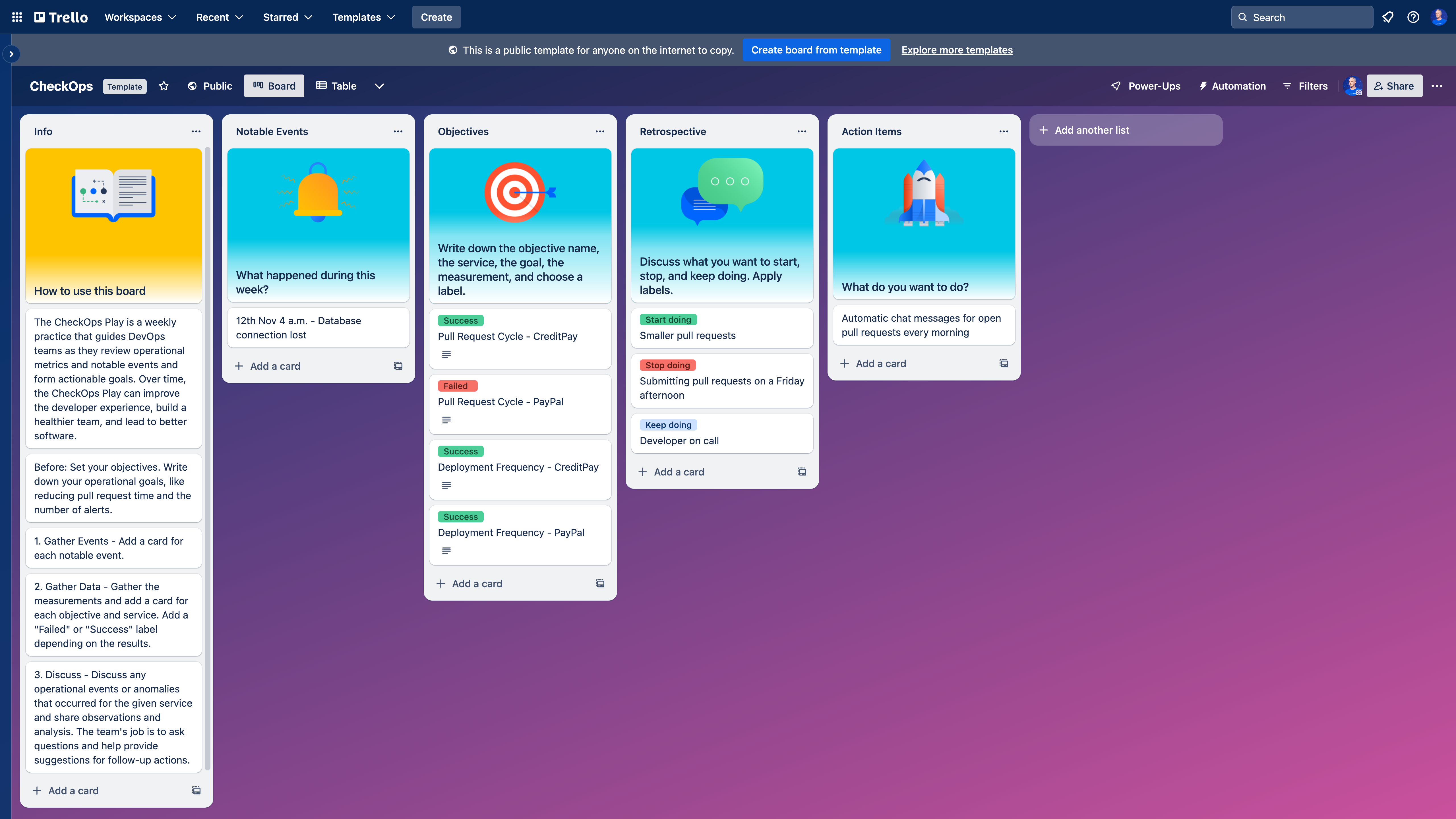Open the Templates dropdown
This screenshot has height=819, width=1456.
(x=363, y=17)
